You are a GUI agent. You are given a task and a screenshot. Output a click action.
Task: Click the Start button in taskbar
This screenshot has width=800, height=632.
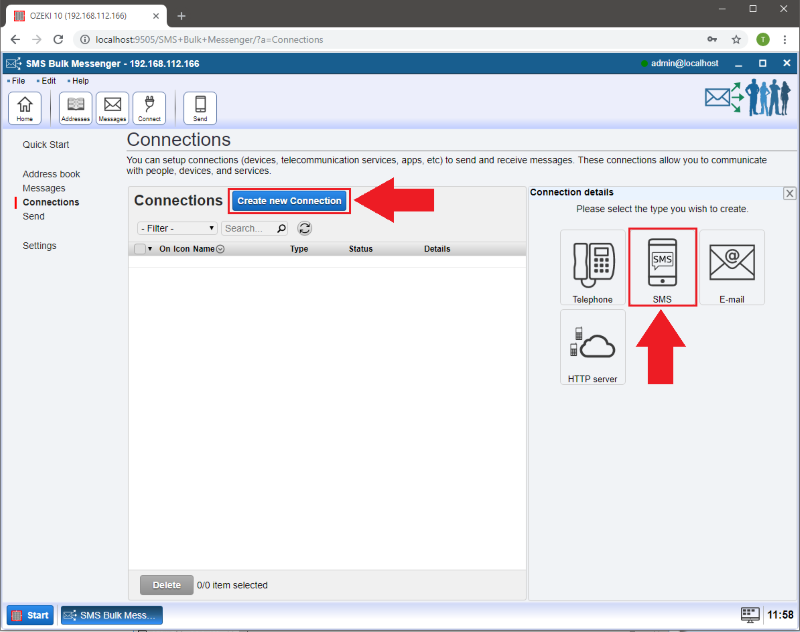(x=30, y=615)
